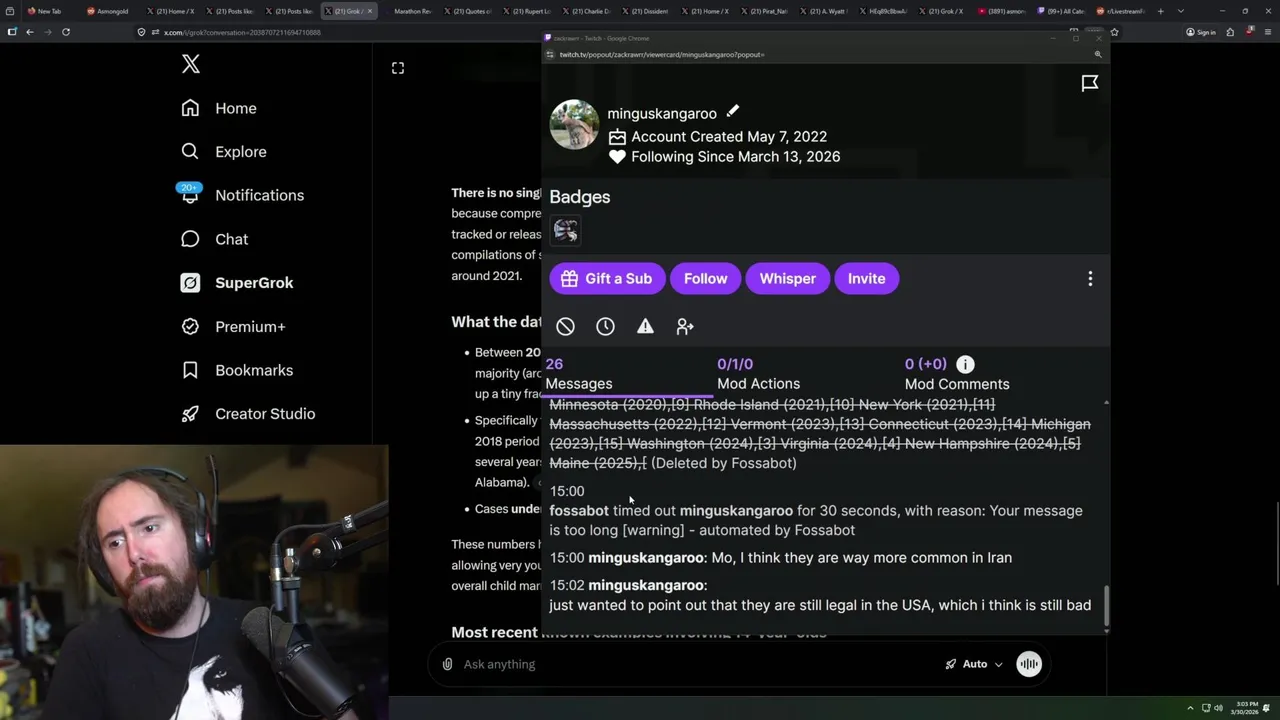The width and height of the screenshot is (1280, 720).
Task: Click the Mod Comments info icon
Action: (x=965, y=364)
